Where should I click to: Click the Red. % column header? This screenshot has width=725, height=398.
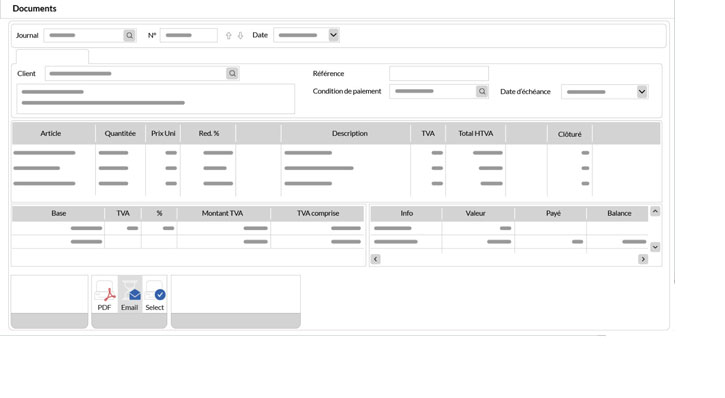click(x=209, y=133)
